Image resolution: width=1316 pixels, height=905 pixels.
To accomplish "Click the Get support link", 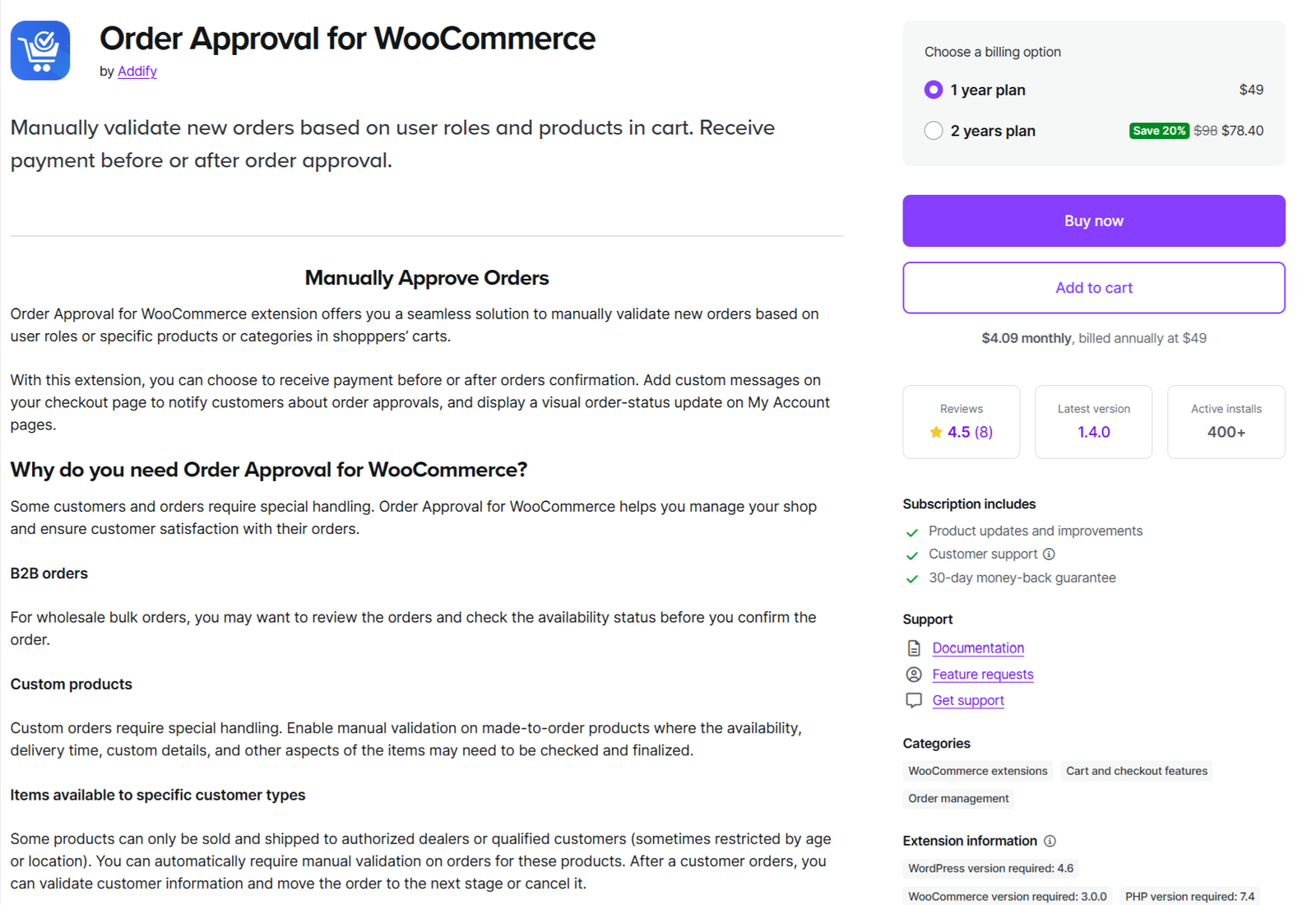I will [968, 700].
